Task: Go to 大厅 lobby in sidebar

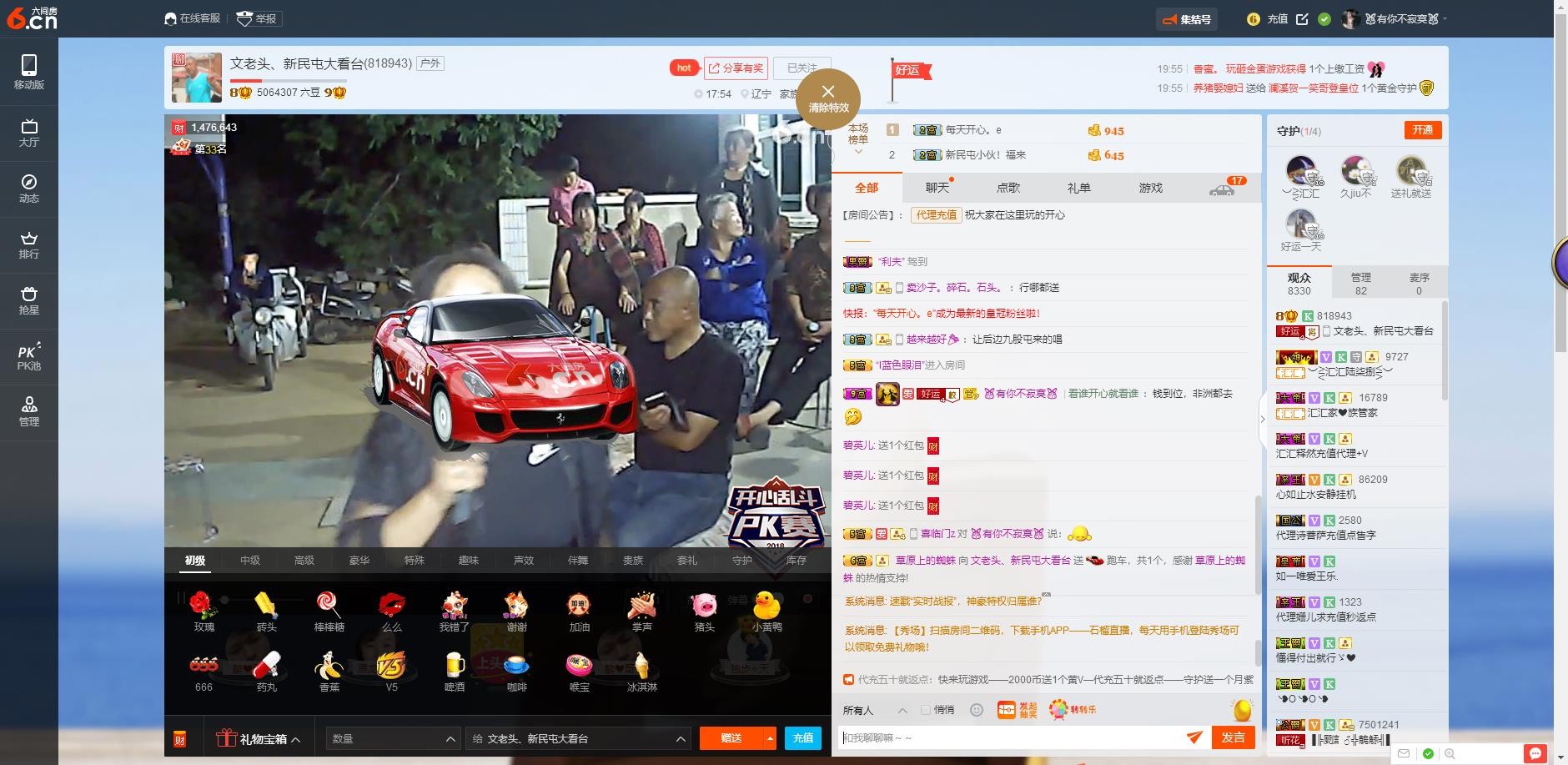Action: (x=28, y=133)
